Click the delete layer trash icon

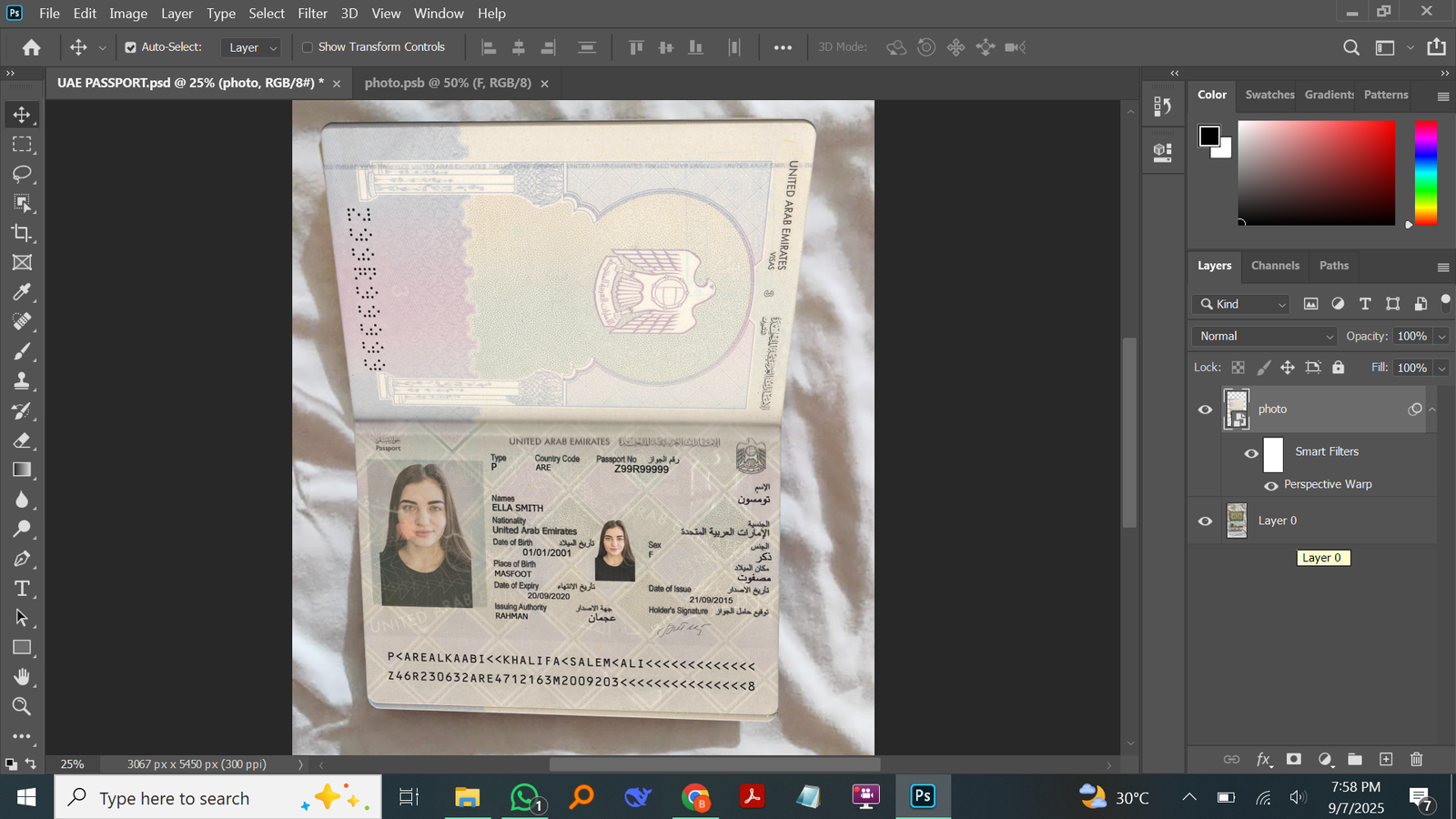pos(1416,759)
